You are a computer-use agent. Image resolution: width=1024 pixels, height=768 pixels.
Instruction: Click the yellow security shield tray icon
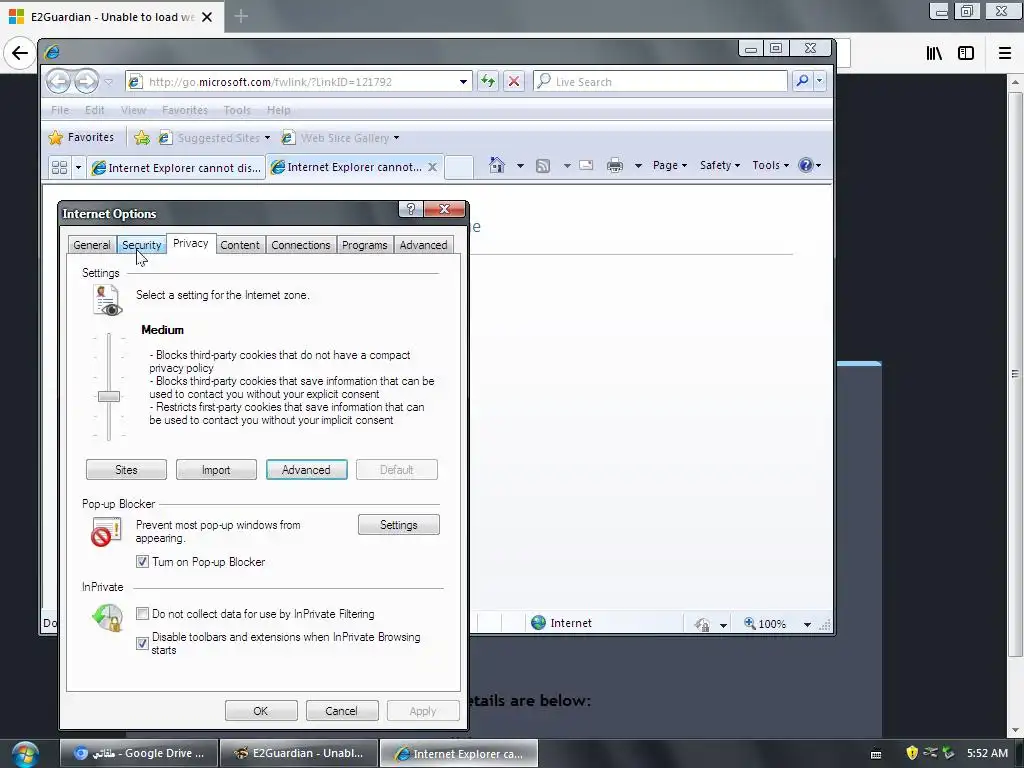tap(912, 753)
